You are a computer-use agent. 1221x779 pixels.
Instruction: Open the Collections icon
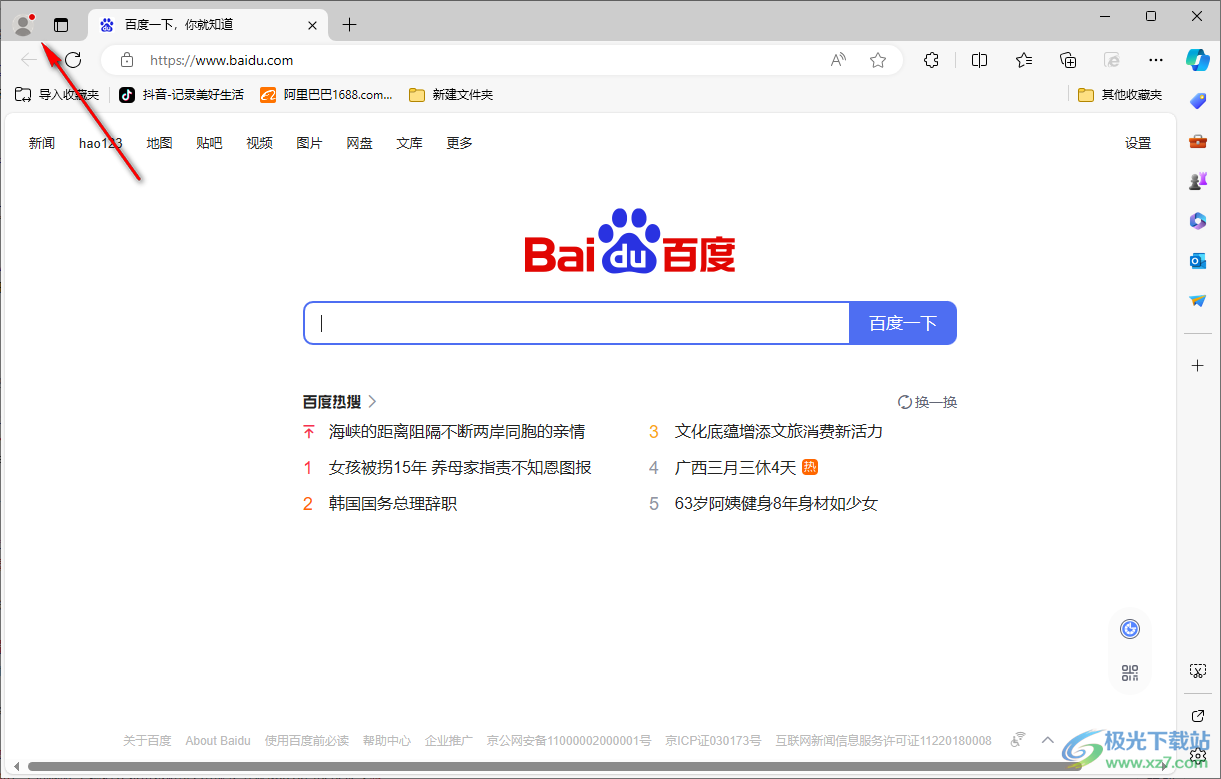coord(1068,60)
